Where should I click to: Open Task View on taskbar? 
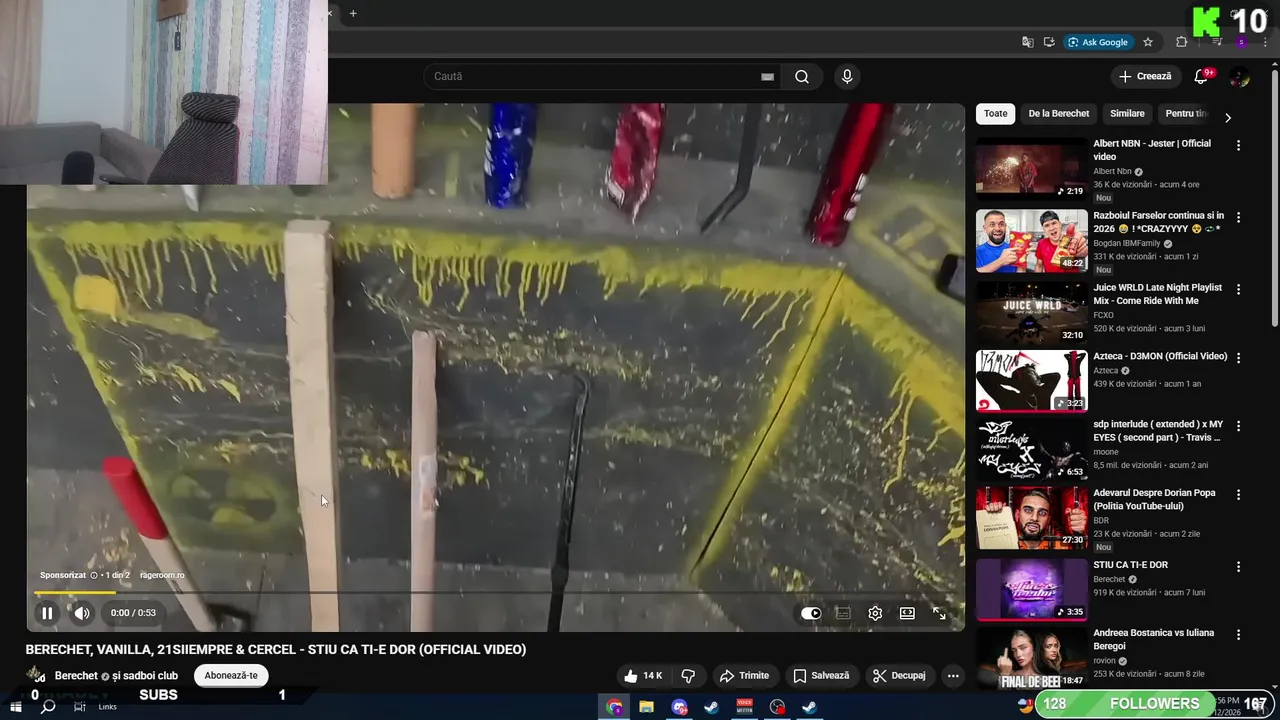tap(79, 707)
